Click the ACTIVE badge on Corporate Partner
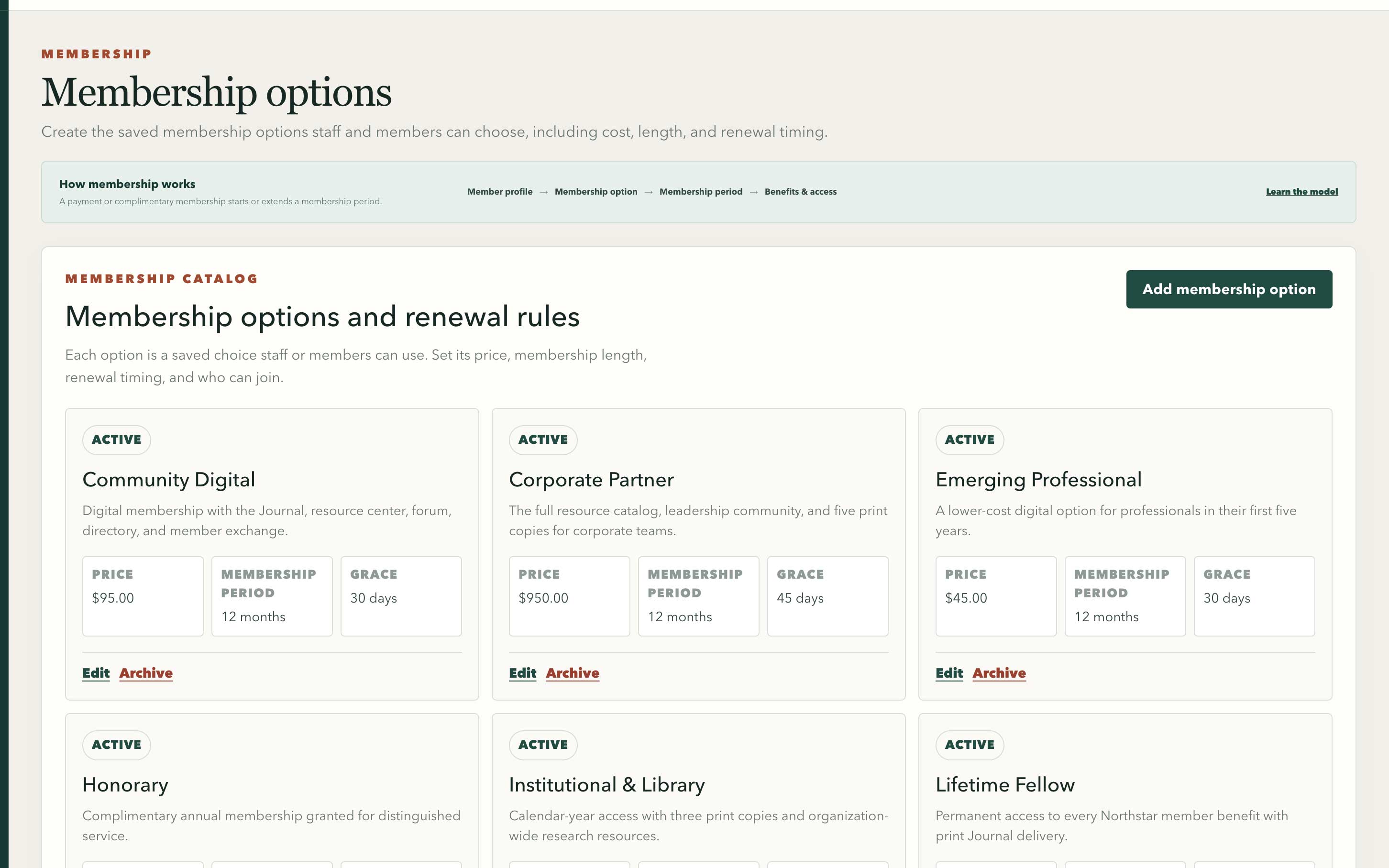 coord(543,440)
